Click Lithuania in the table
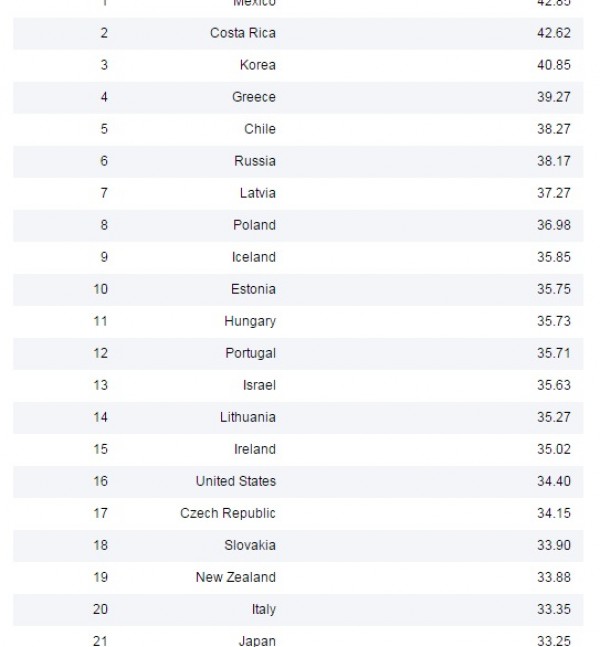Screen dimensions: 600x647 (x=248, y=417)
